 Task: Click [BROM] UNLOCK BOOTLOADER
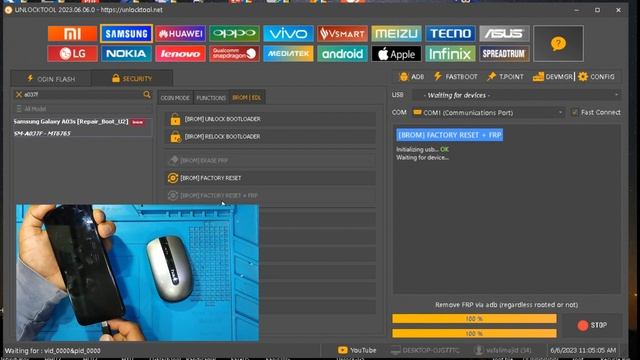coord(270,119)
